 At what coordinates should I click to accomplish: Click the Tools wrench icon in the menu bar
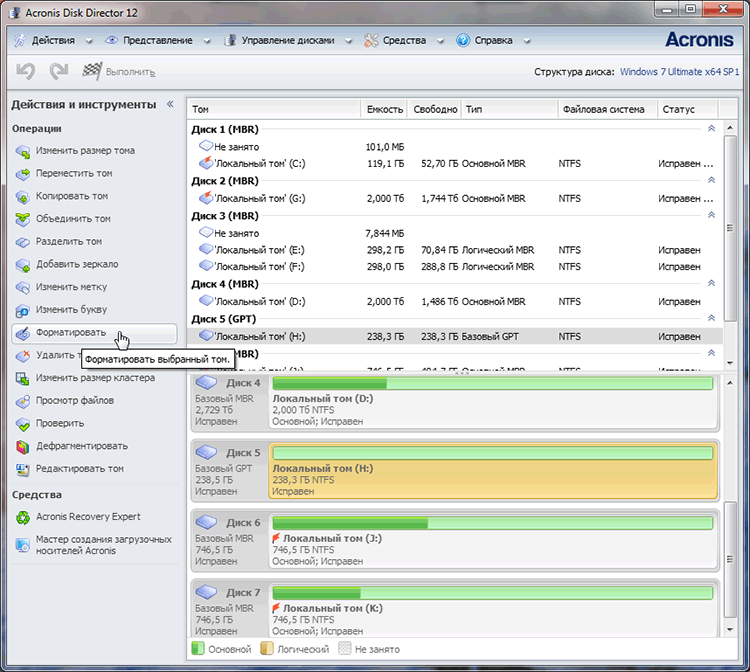[371, 40]
